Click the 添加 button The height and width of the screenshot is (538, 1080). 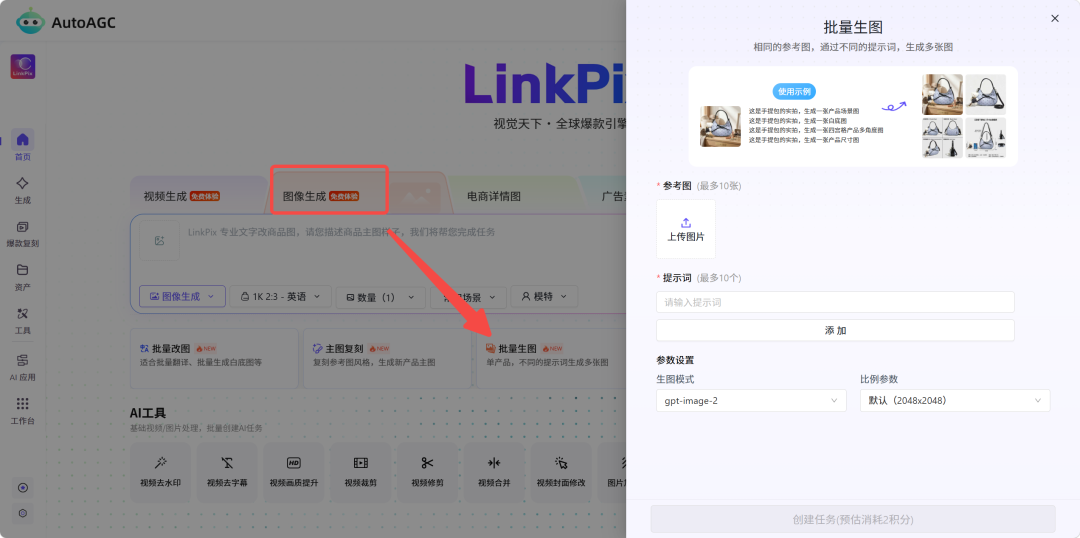(x=835, y=330)
